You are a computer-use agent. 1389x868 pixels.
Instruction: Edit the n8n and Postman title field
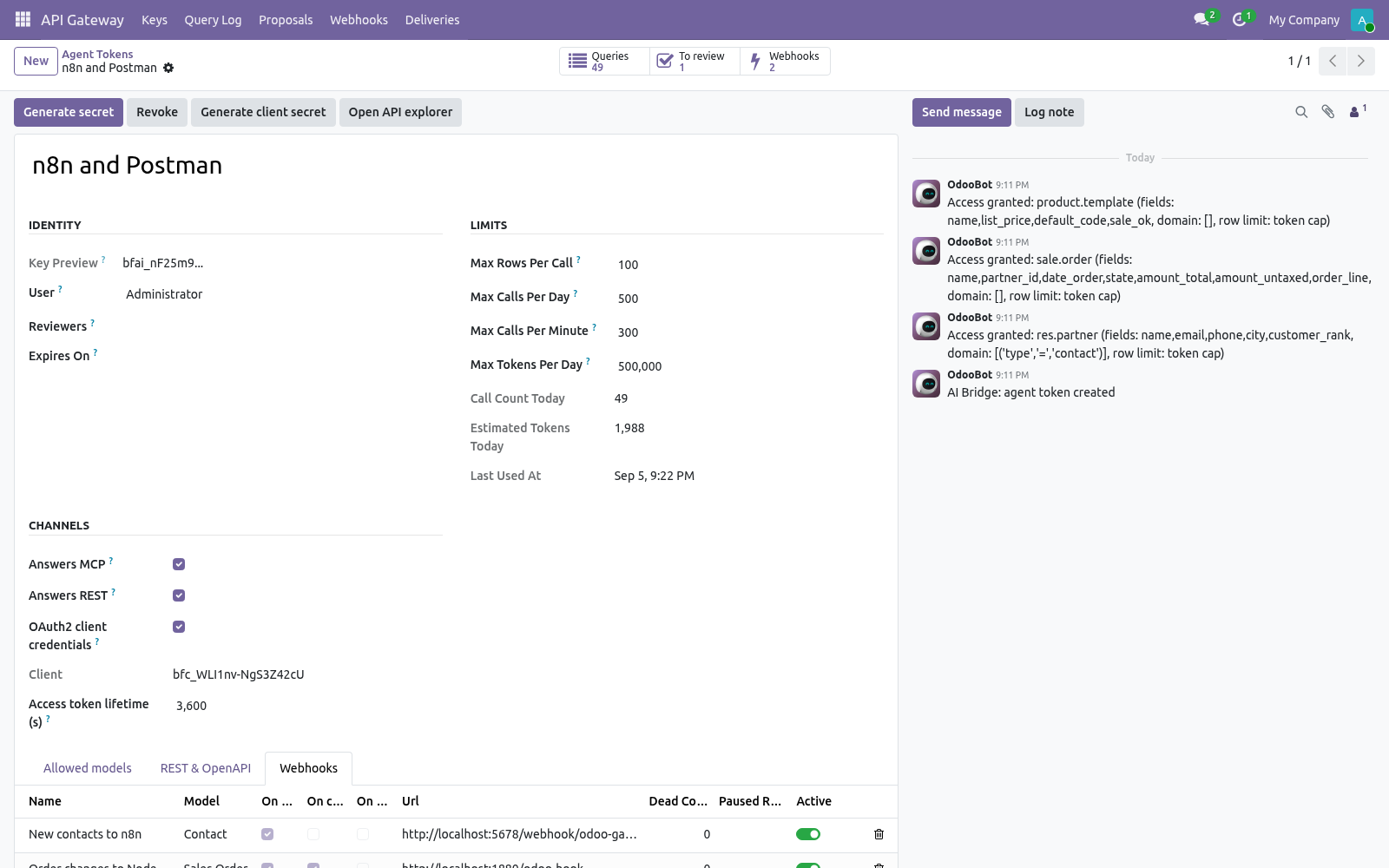(x=456, y=165)
